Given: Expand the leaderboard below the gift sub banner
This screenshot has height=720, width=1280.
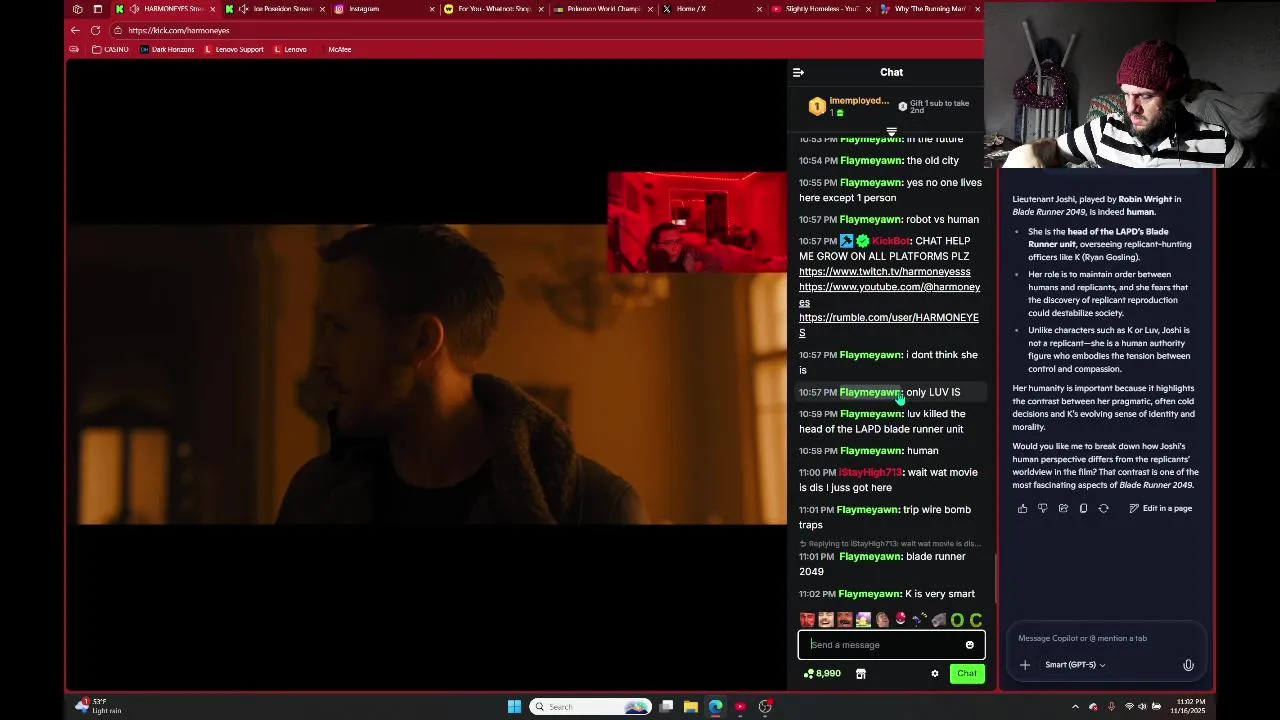Looking at the screenshot, I should click(891, 132).
